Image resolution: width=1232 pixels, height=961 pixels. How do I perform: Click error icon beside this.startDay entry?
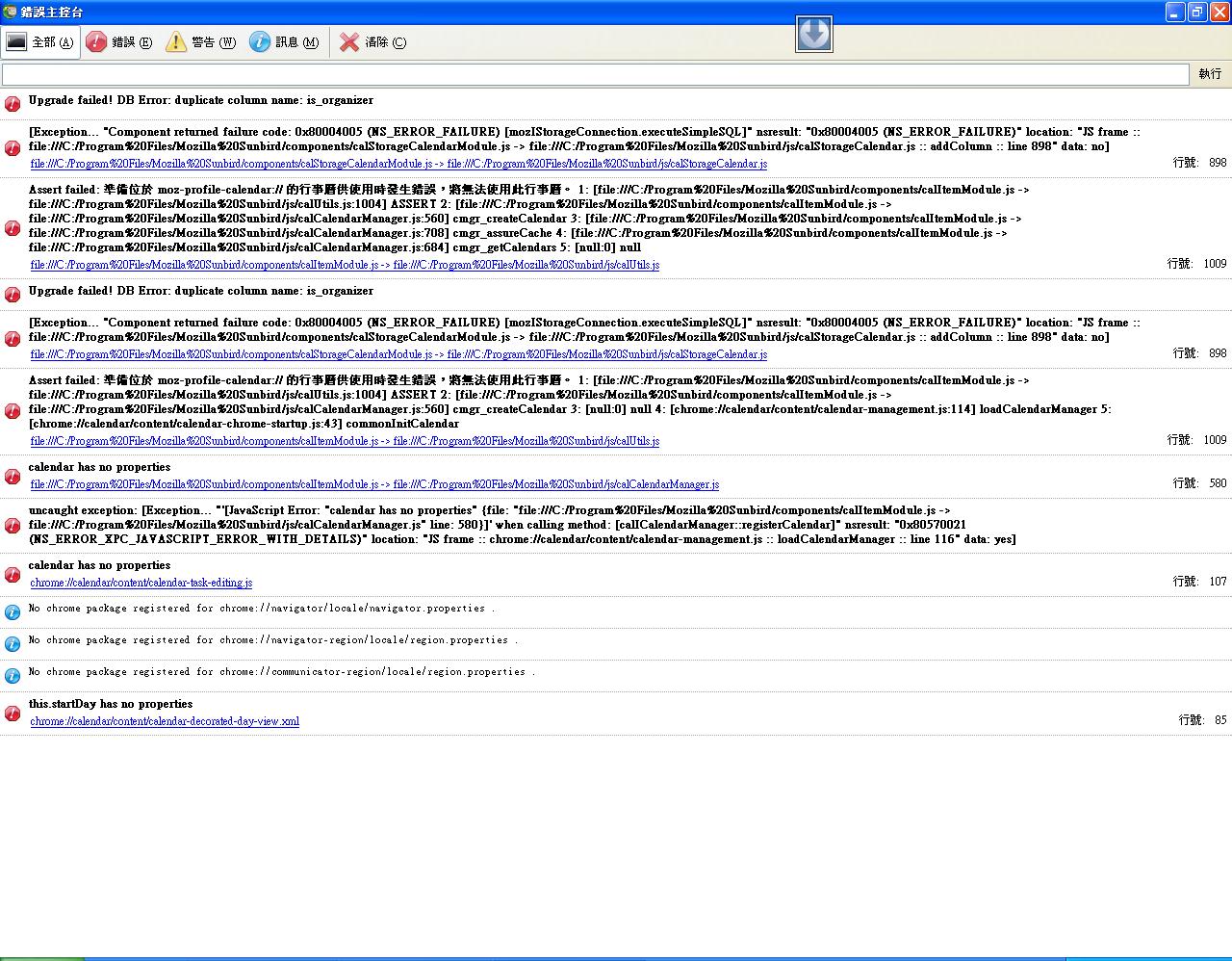(13, 714)
